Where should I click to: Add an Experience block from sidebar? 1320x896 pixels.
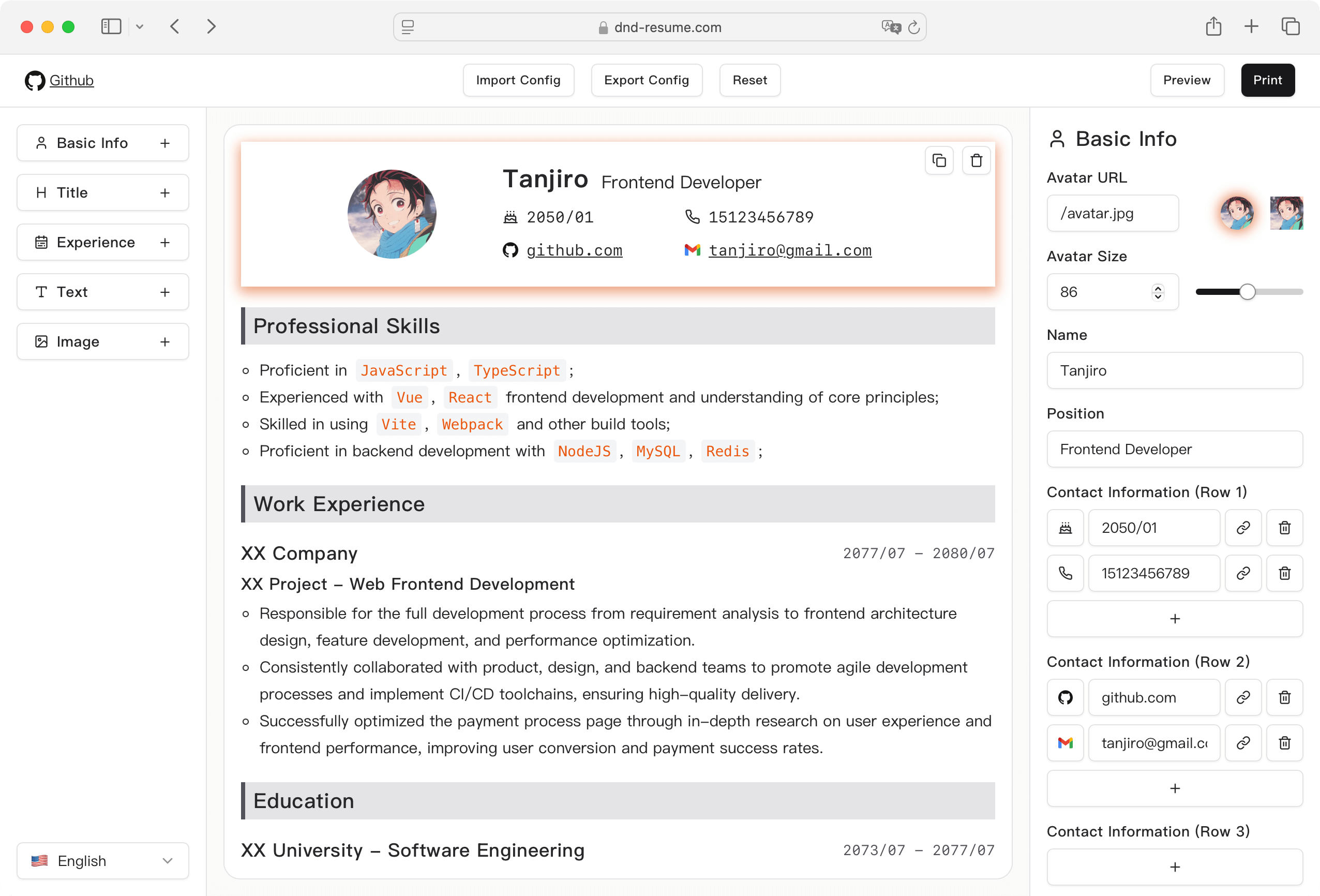coord(164,243)
